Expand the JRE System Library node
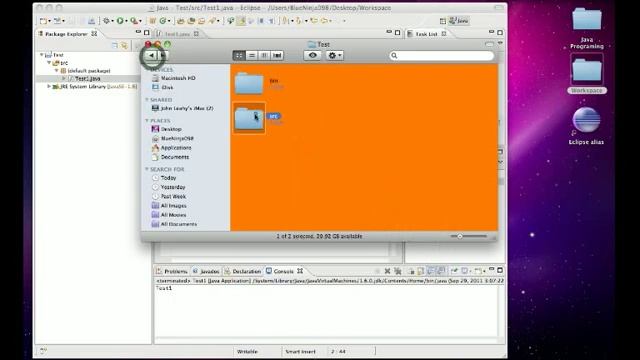 (49, 86)
